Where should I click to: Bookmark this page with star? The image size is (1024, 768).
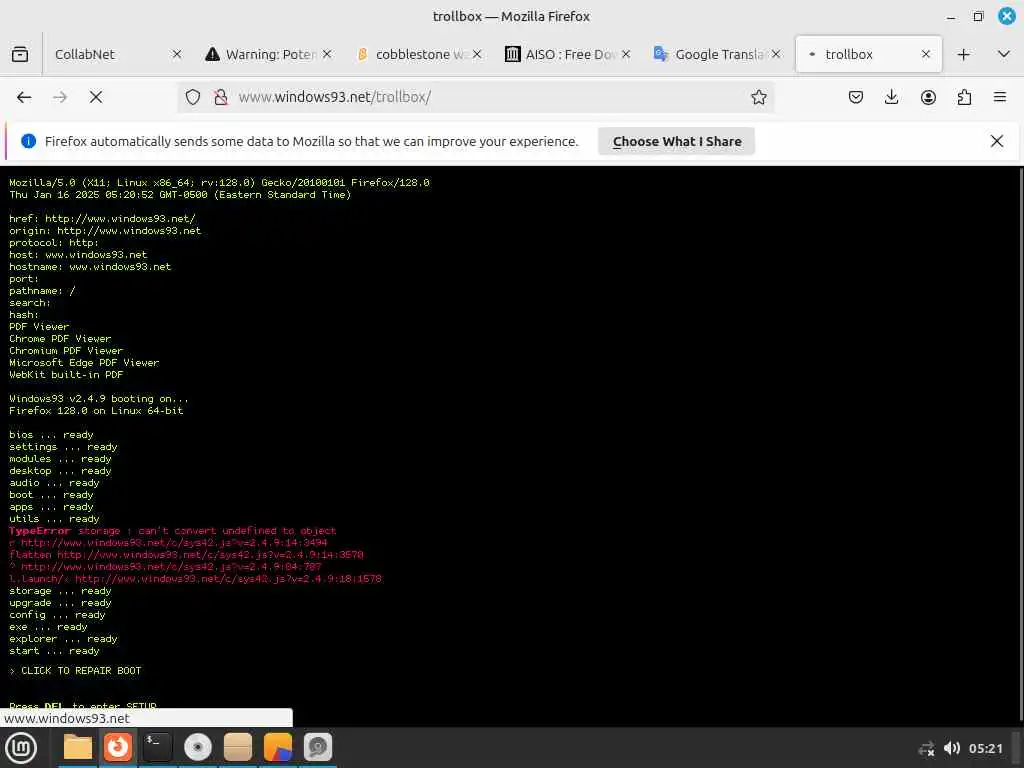[758, 97]
